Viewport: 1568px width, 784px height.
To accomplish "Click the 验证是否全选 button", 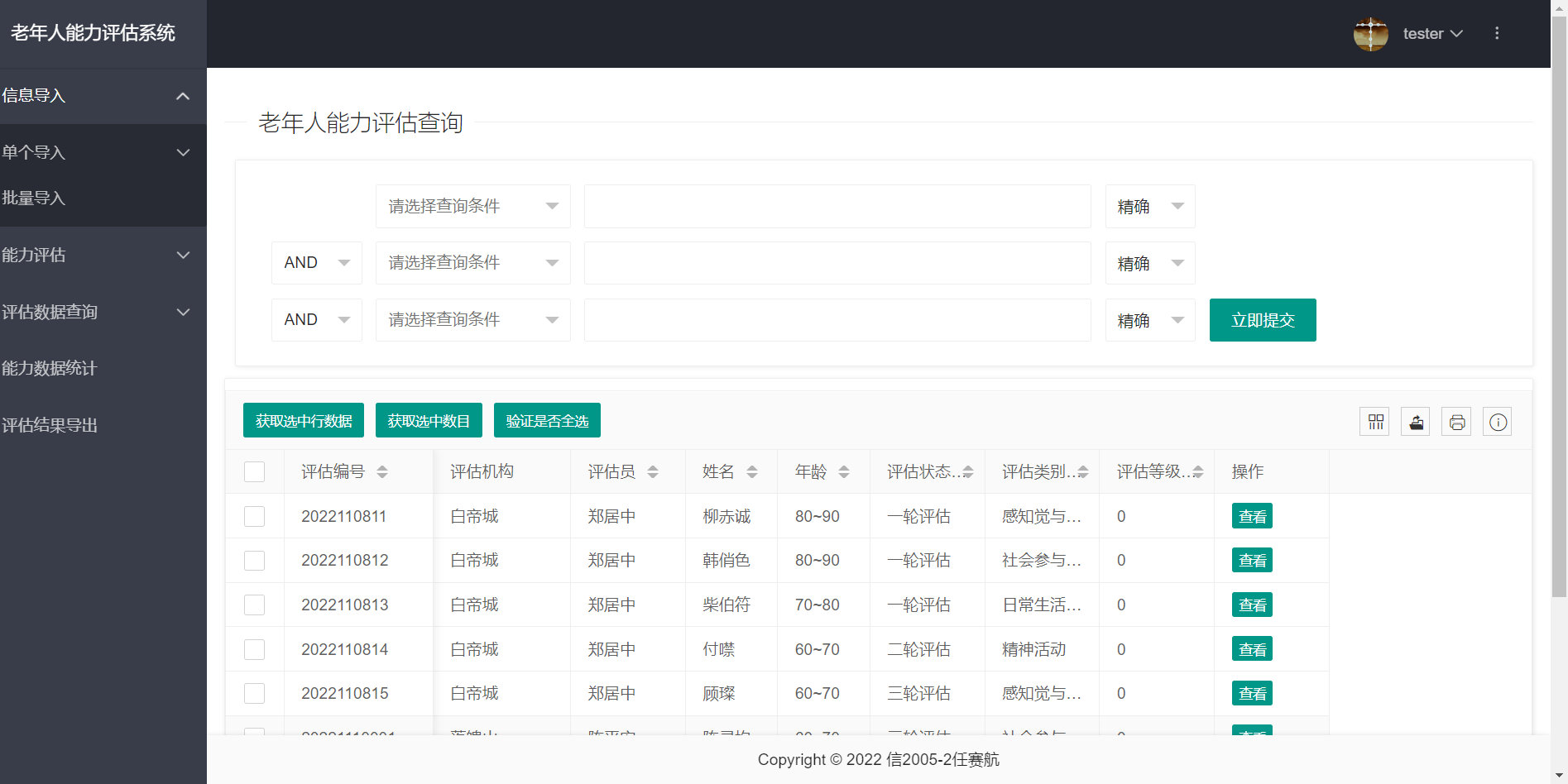I will [547, 421].
